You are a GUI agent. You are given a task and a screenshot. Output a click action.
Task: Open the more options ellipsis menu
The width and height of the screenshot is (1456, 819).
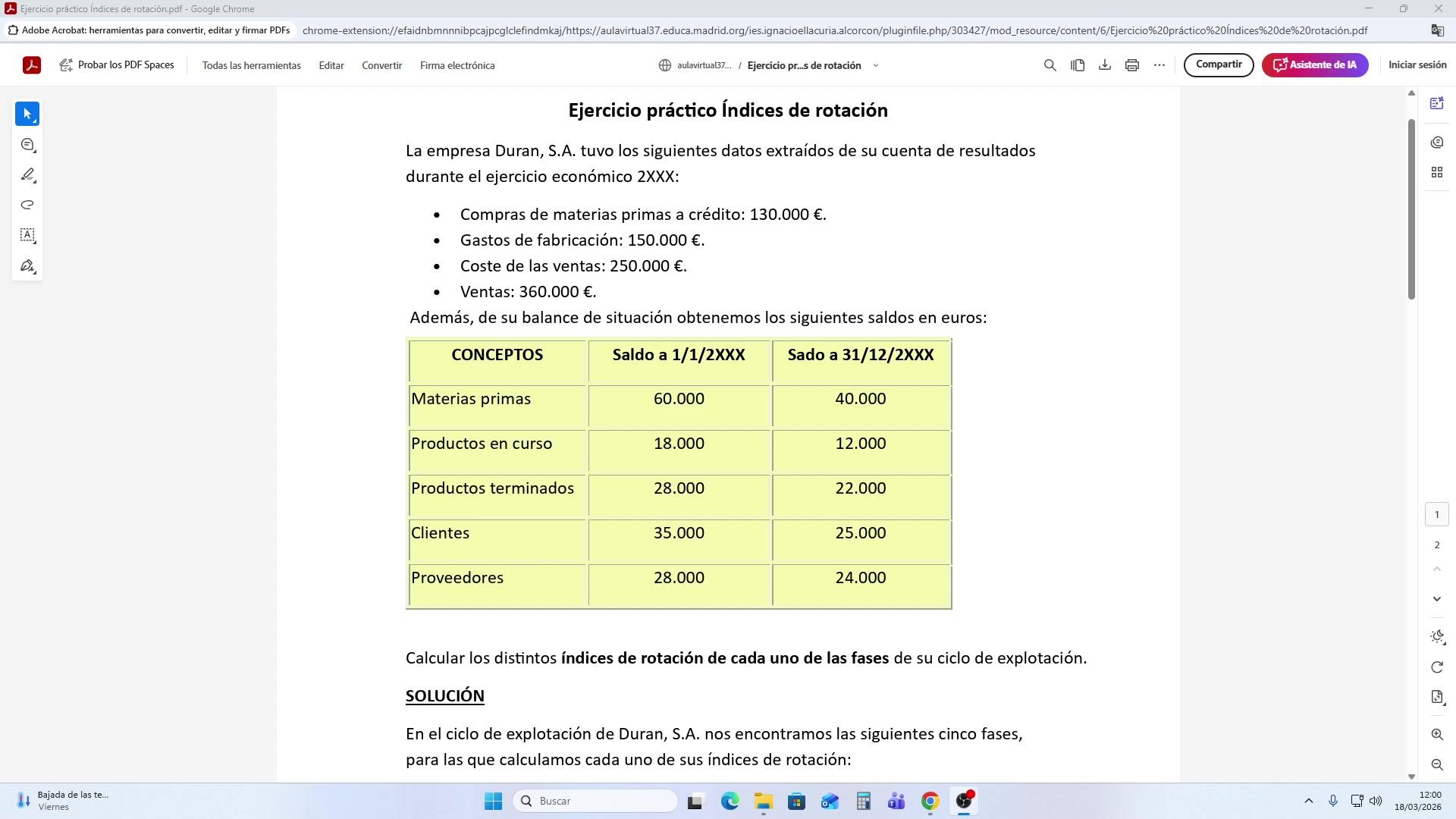[1159, 65]
